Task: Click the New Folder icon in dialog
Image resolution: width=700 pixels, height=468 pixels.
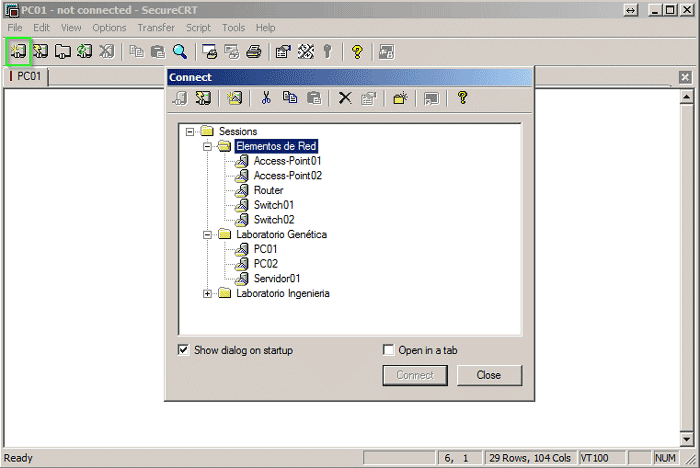Action: pos(399,98)
